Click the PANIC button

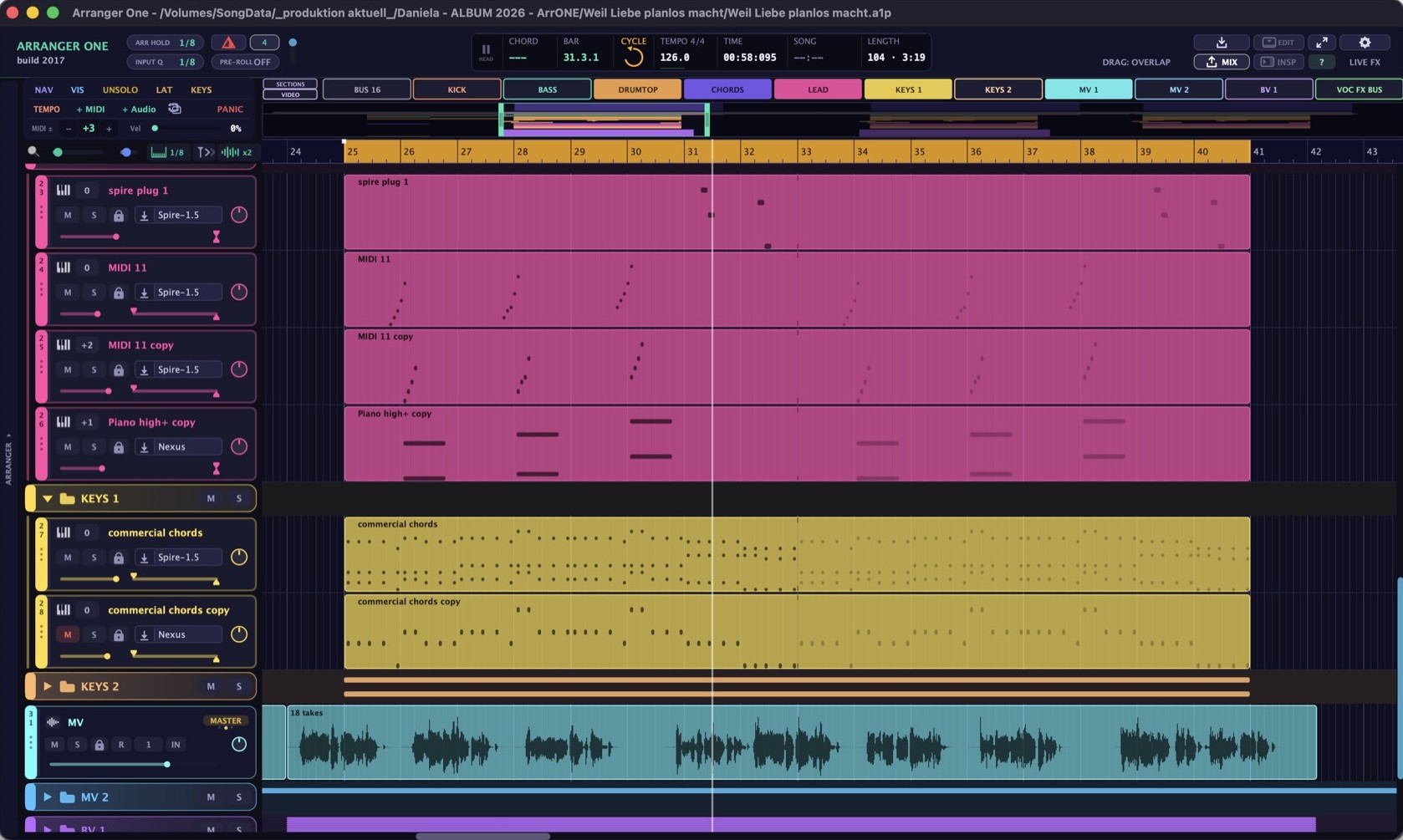pos(230,109)
